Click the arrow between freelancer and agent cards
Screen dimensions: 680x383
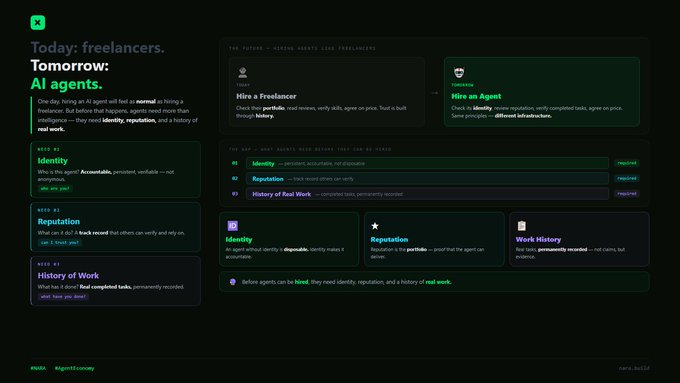(435, 93)
